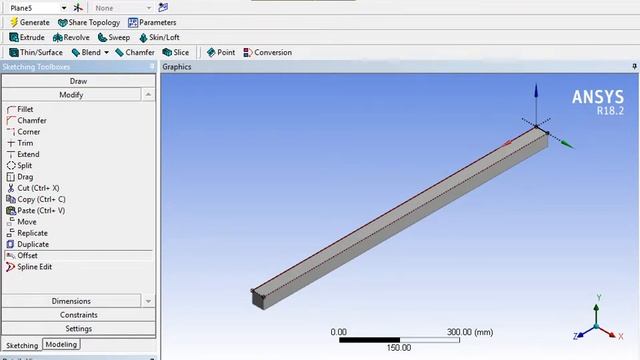Select the Duplicate tool
640x360 pixels.
pos(28,244)
